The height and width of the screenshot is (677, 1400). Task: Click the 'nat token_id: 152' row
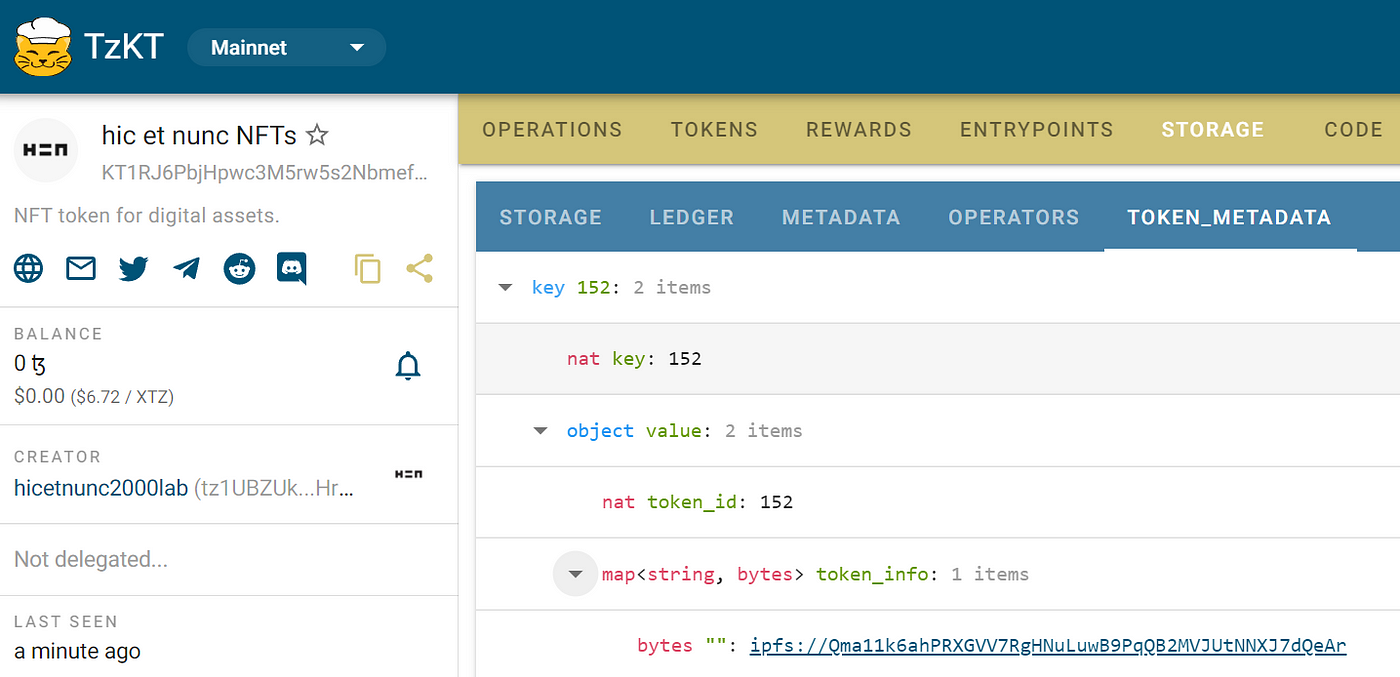[938, 502]
